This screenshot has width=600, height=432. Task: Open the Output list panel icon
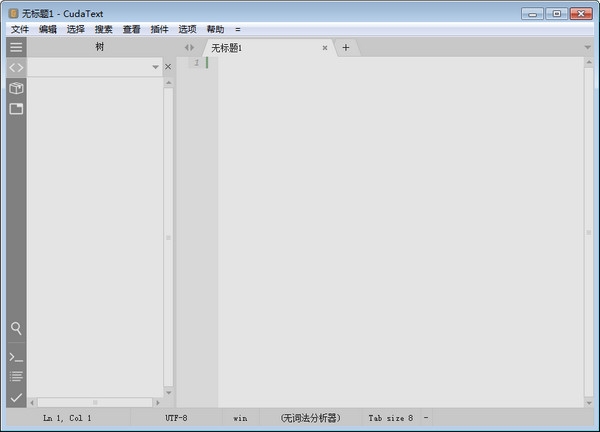[x=16, y=377]
